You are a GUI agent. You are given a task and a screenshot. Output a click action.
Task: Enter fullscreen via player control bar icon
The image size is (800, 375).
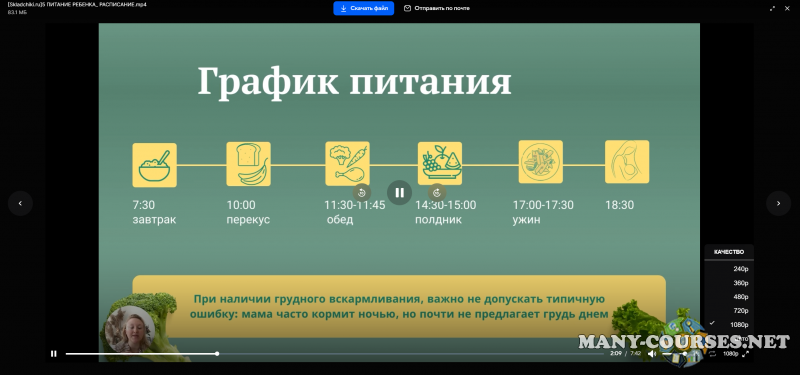click(745, 354)
